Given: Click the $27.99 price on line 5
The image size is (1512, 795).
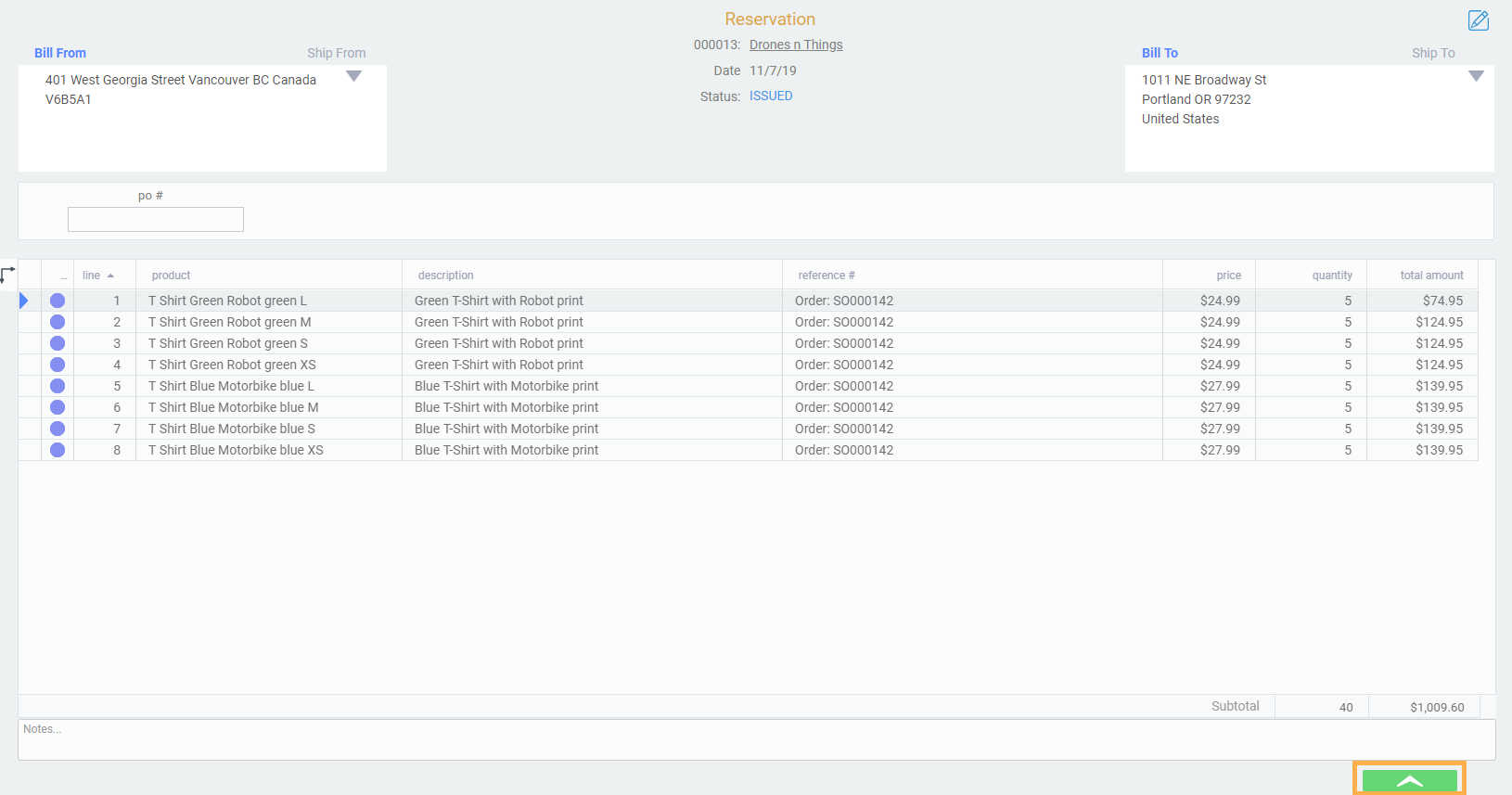Looking at the screenshot, I should (x=1220, y=386).
